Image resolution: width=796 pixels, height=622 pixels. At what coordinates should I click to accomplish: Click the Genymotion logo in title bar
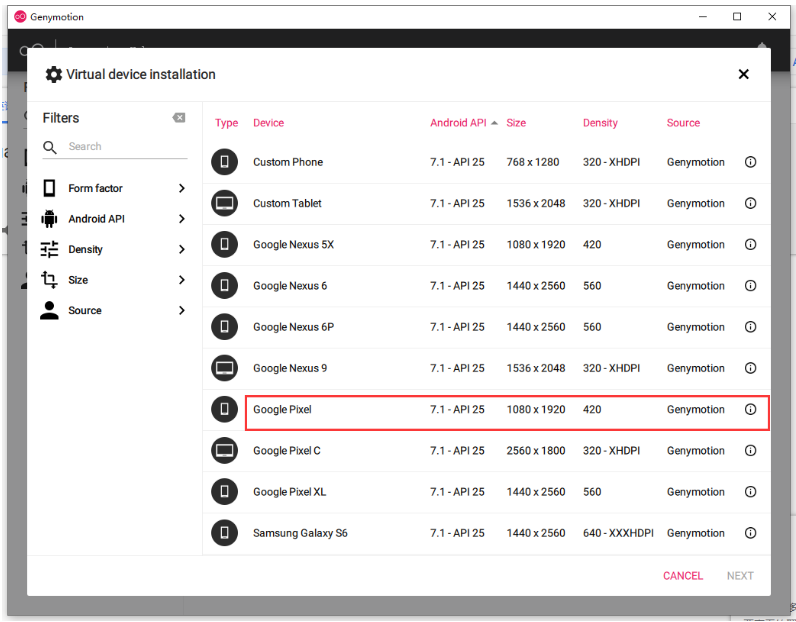pyautogui.click(x=20, y=17)
